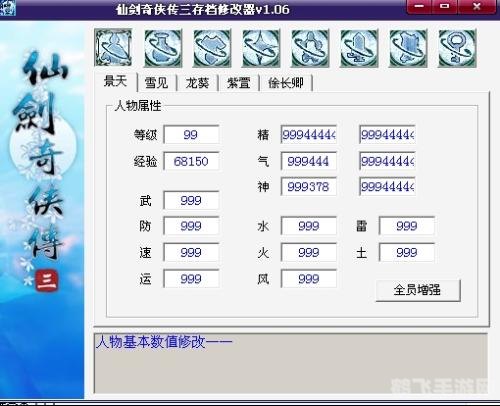Click the 人物属性 group label
This screenshot has width=500, height=406.
tap(138, 106)
